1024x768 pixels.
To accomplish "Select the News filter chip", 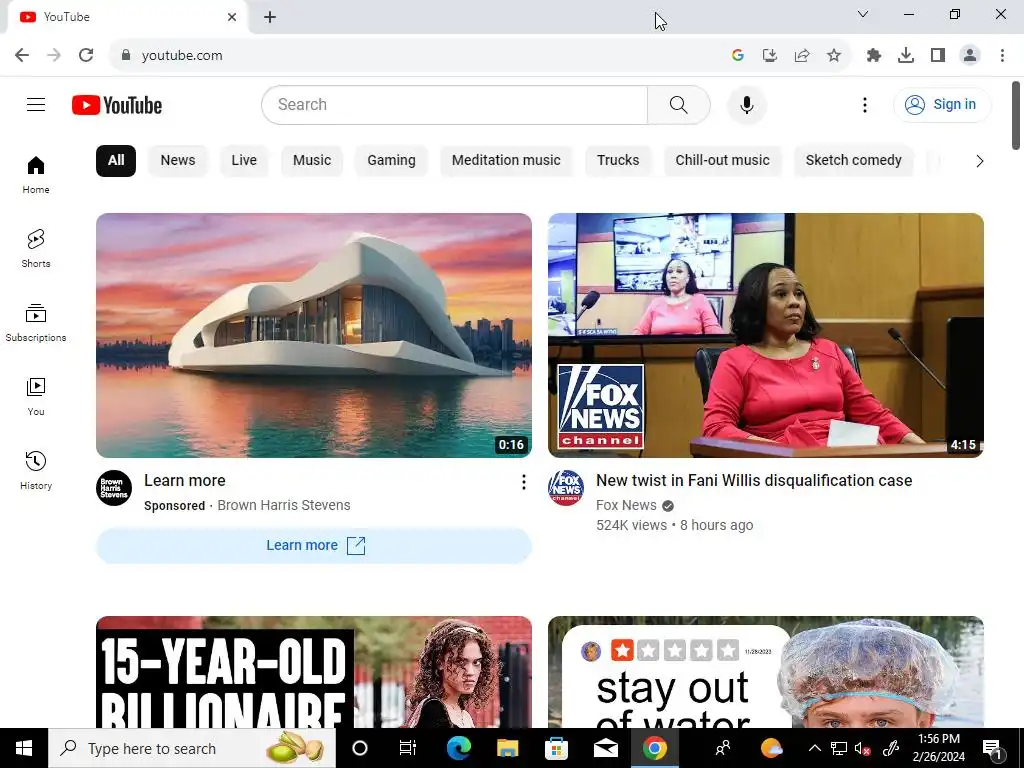I will [178, 161].
